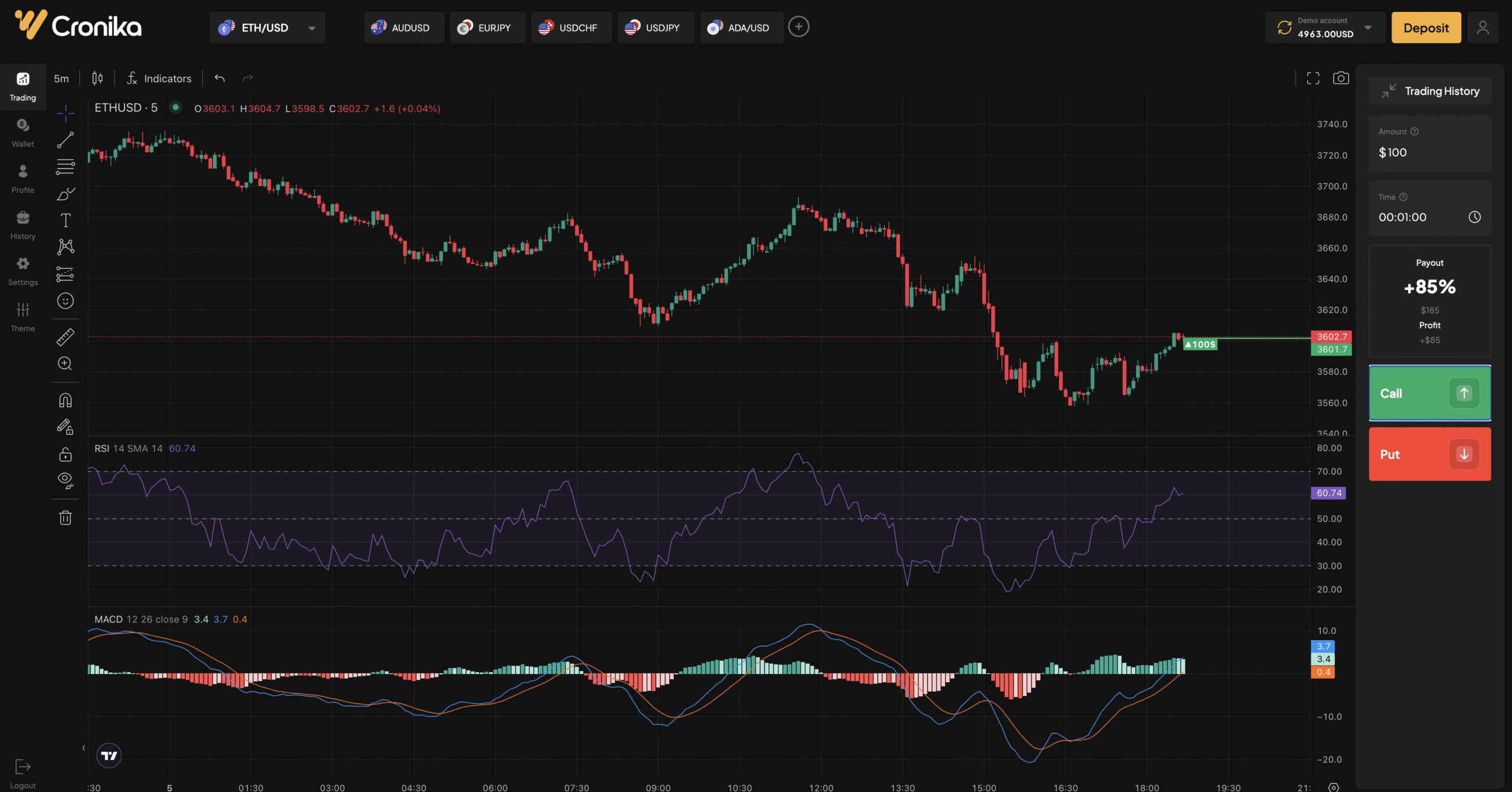
Task: Open the time picker clock icon
Action: point(1474,217)
